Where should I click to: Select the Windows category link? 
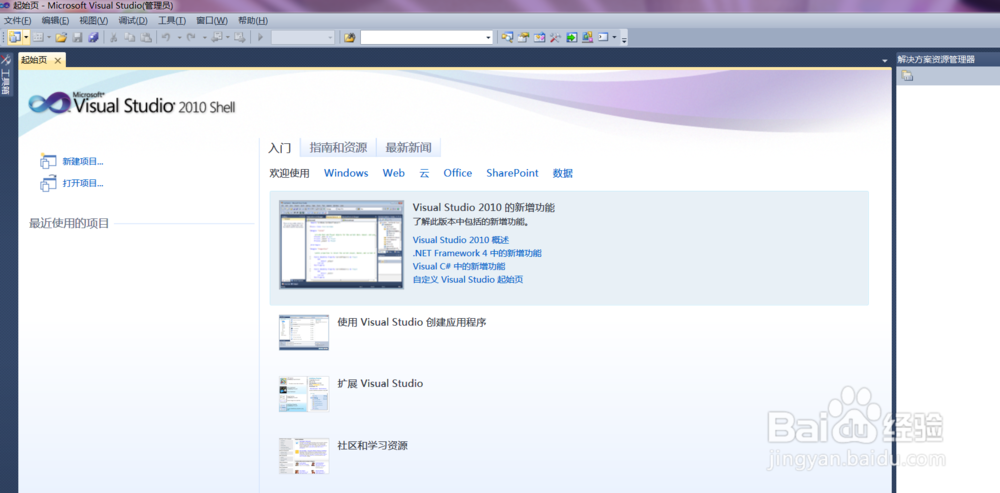coord(346,173)
